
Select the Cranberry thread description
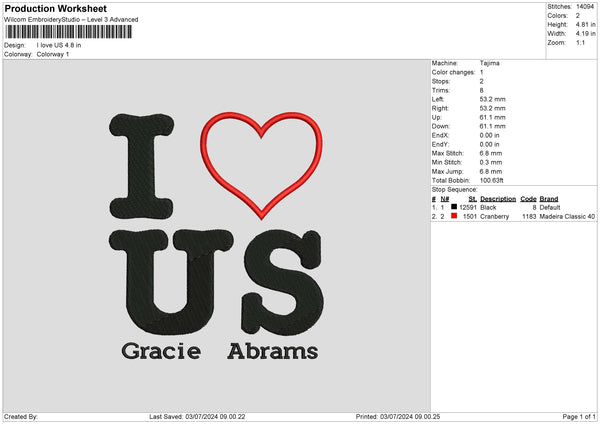[494, 217]
